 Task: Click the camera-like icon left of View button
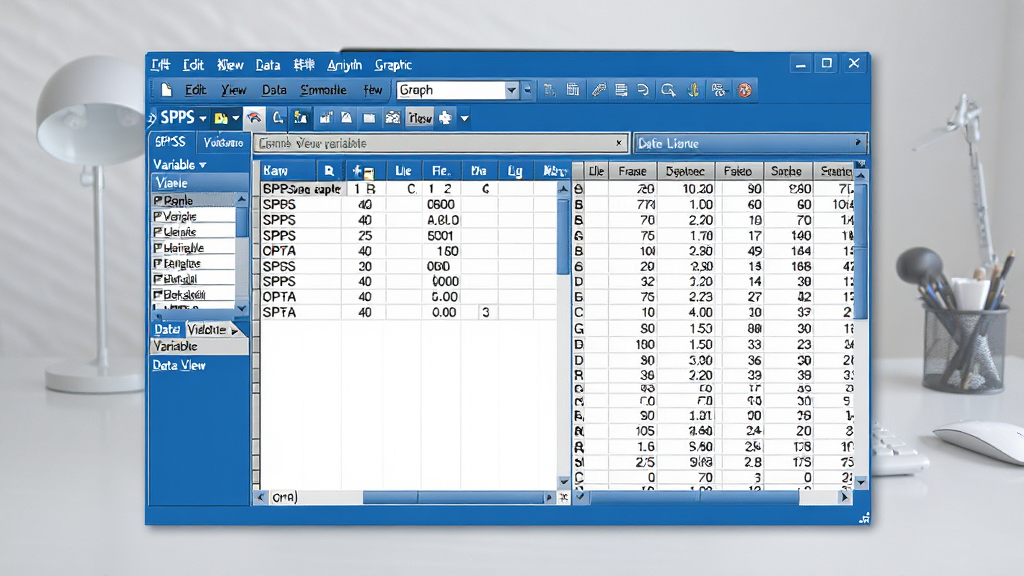(x=392, y=118)
